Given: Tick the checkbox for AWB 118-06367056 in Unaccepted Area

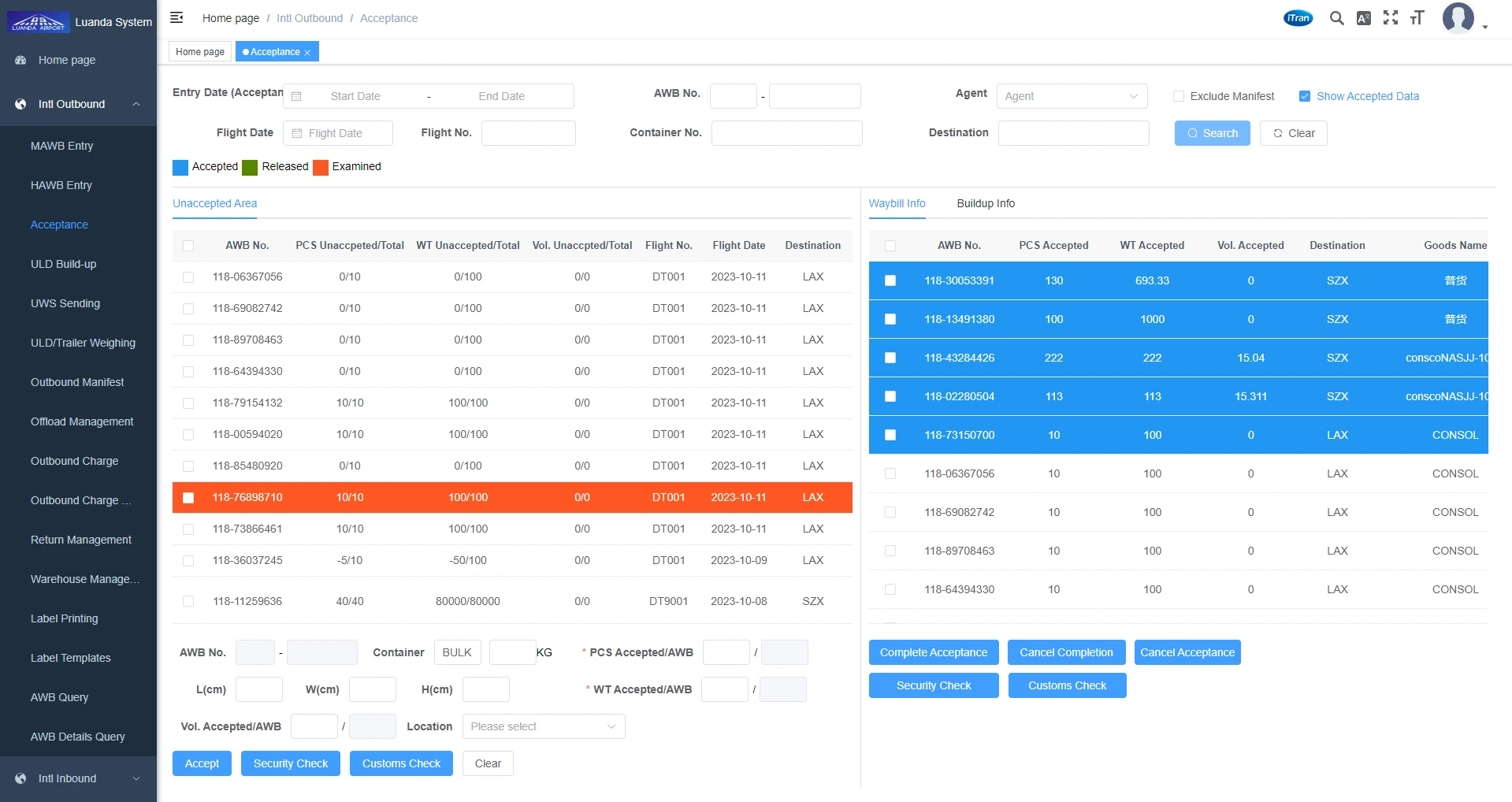Looking at the screenshot, I should click(x=188, y=277).
